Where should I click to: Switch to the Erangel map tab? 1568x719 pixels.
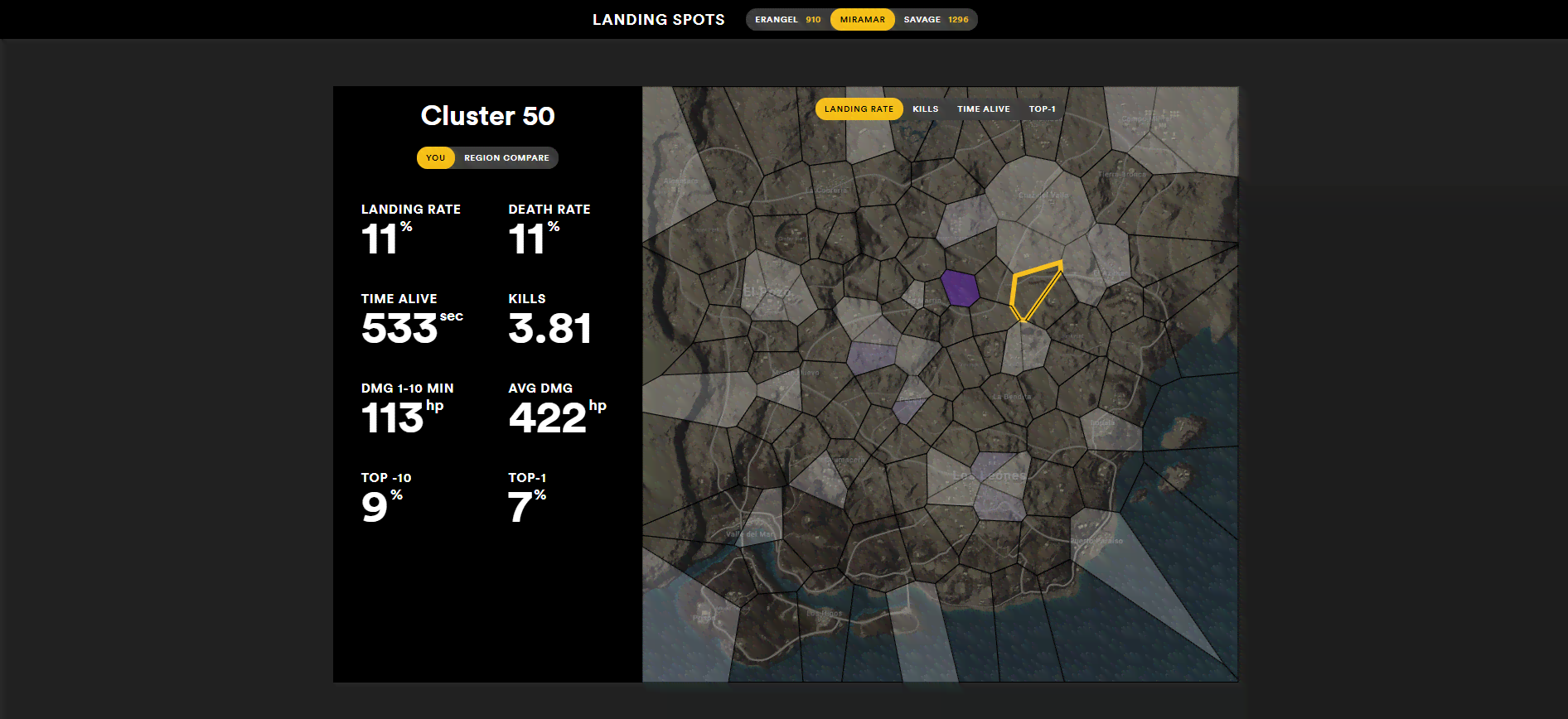click(787, 20)
